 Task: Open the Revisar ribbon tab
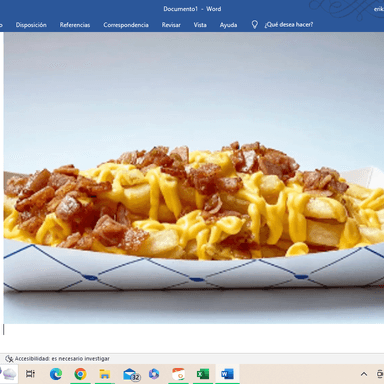[171, 25]
